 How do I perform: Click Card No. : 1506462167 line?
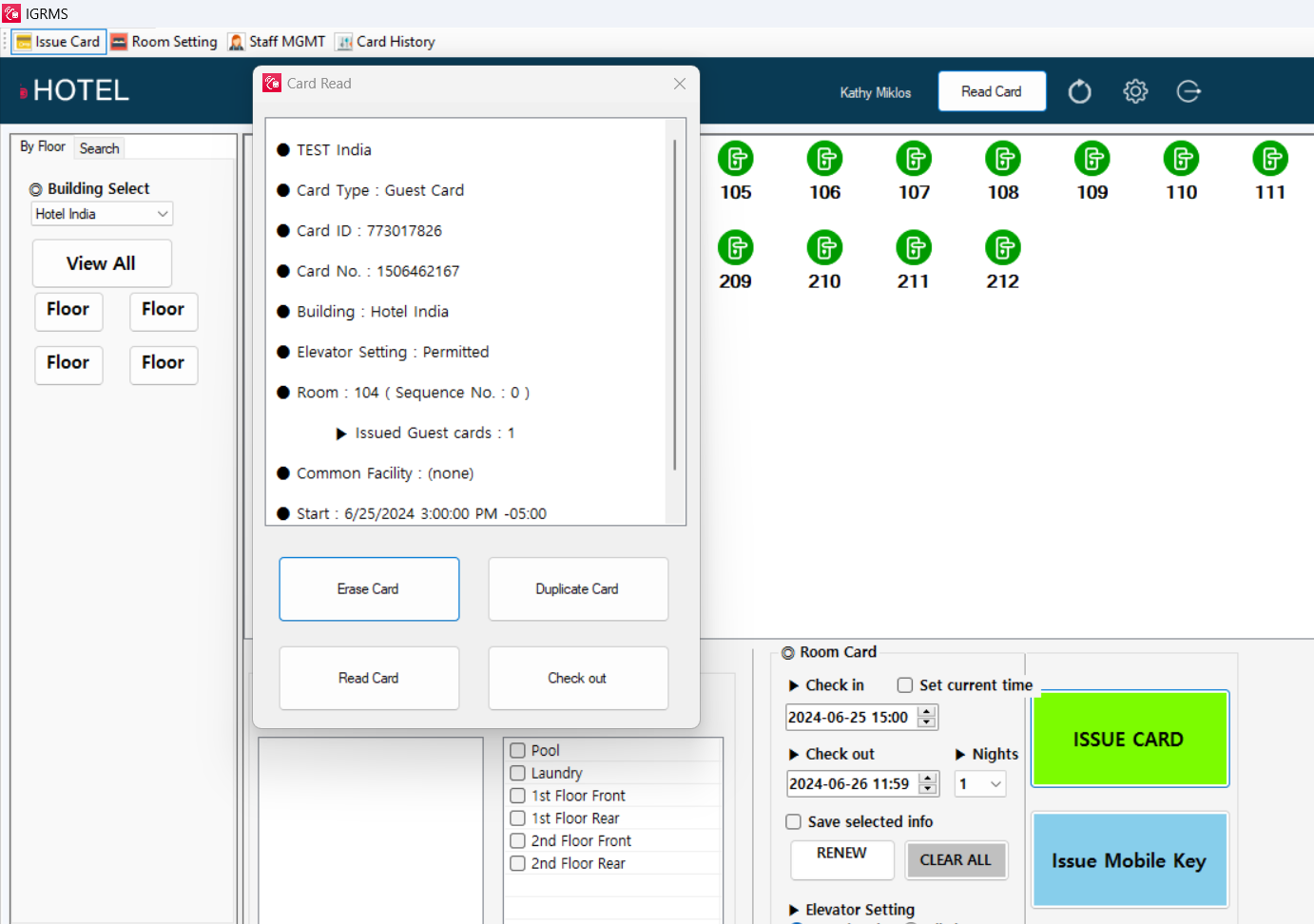pos(368,272)
